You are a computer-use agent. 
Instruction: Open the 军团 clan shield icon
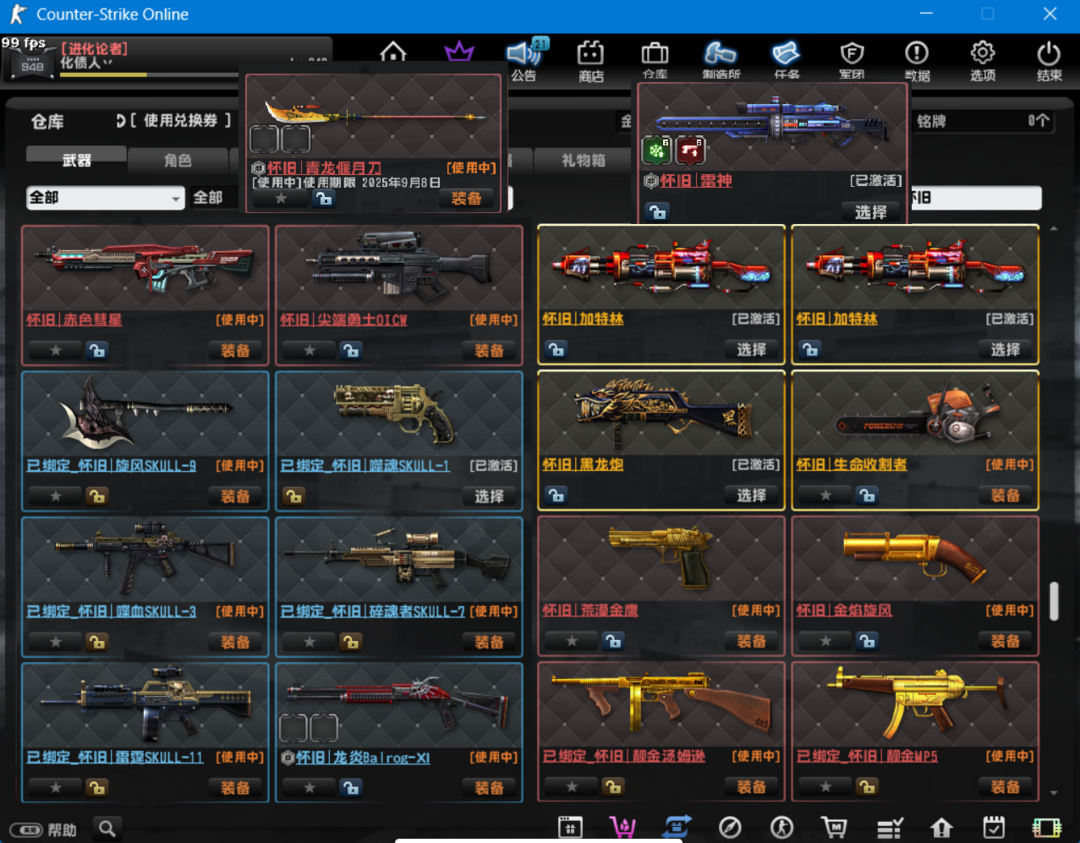click(x=852, y=61)
